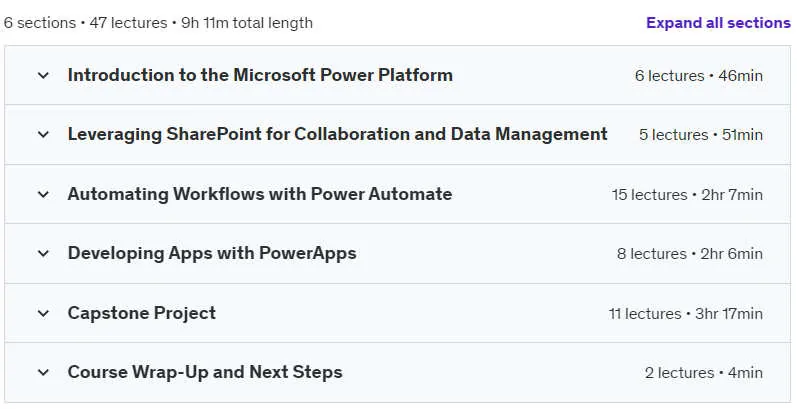
Task: Click the 8 lectures 2hr 6min label
Action: click(x=690, y=254)
